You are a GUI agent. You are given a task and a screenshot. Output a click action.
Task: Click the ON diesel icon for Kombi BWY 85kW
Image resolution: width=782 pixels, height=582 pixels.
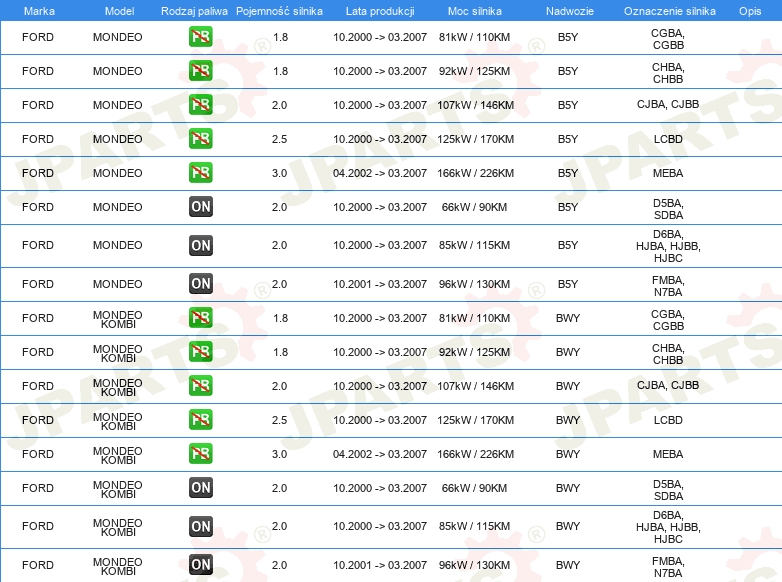[200, 526]
